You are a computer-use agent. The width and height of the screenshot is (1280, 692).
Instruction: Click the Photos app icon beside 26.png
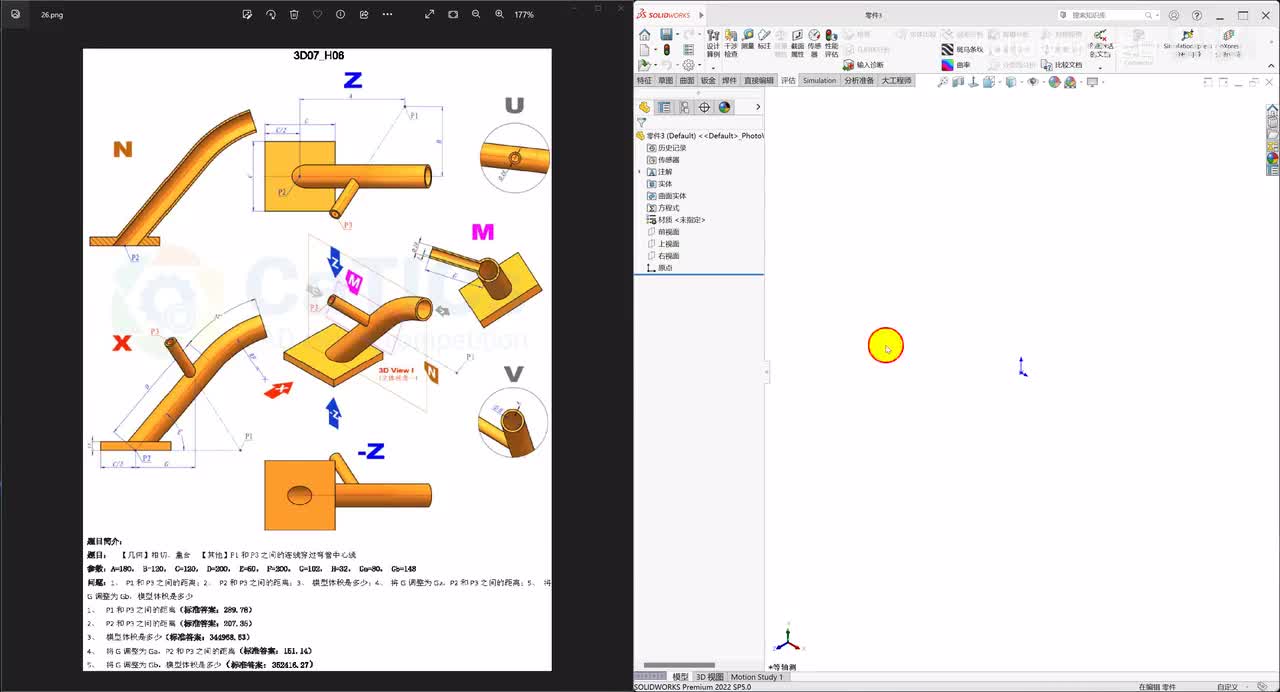pos(15,14)
